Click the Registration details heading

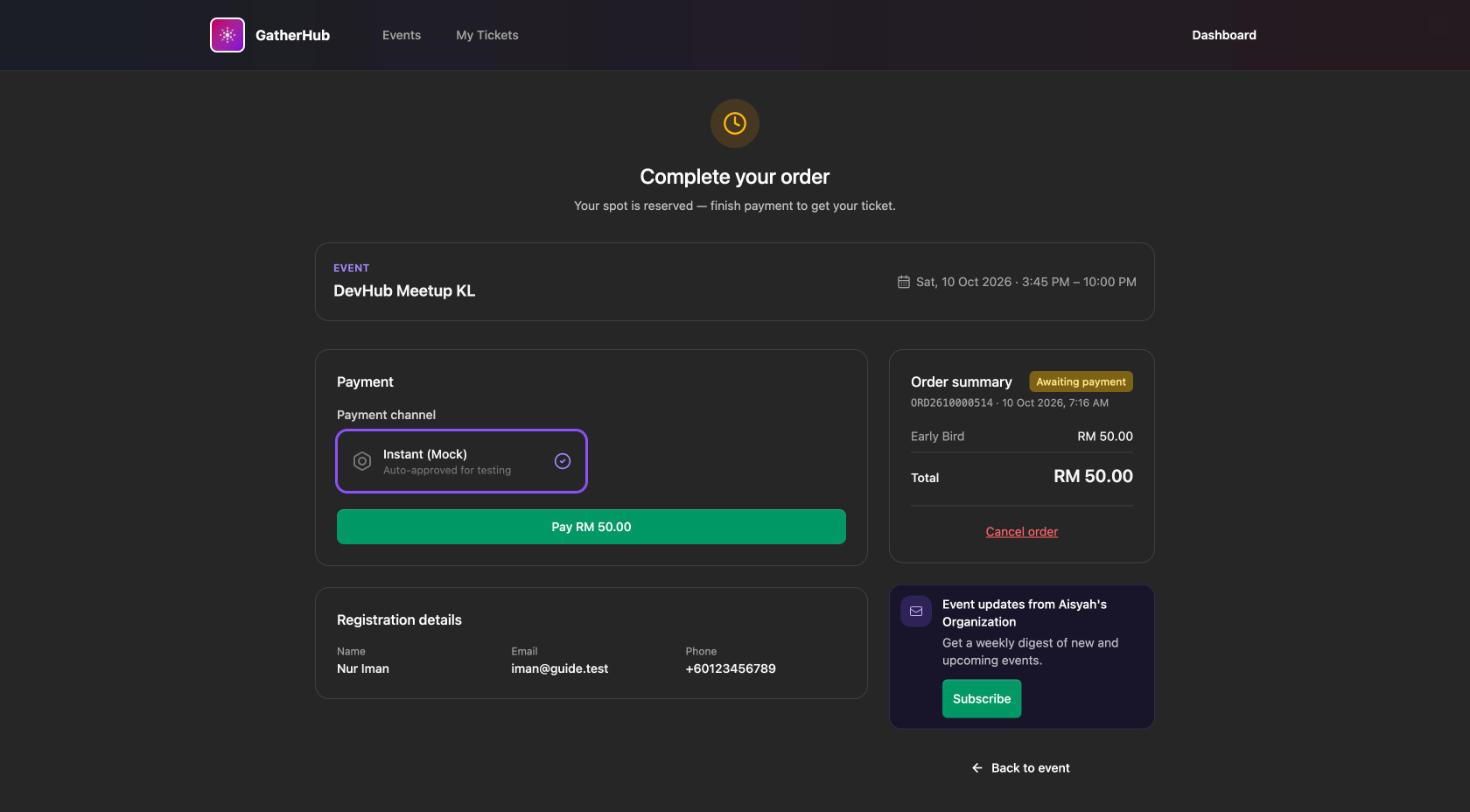coord(399,620)
